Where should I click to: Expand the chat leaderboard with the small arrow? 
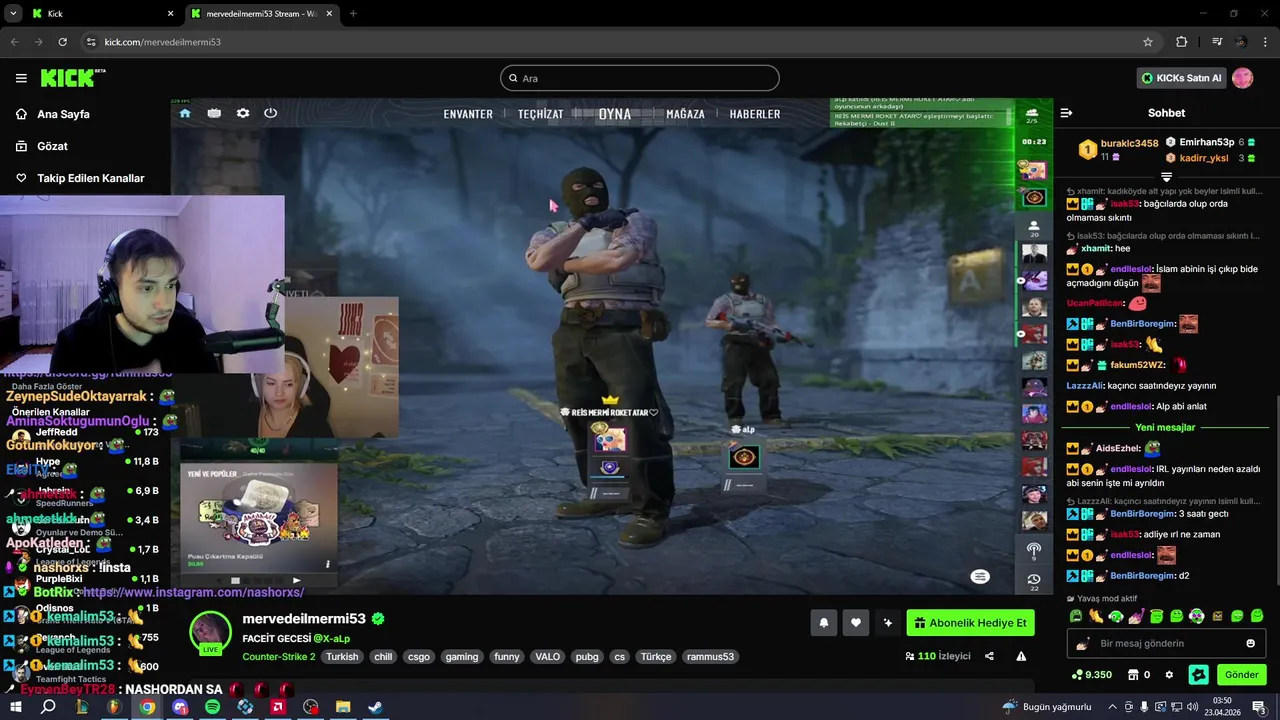[1166, 177]
